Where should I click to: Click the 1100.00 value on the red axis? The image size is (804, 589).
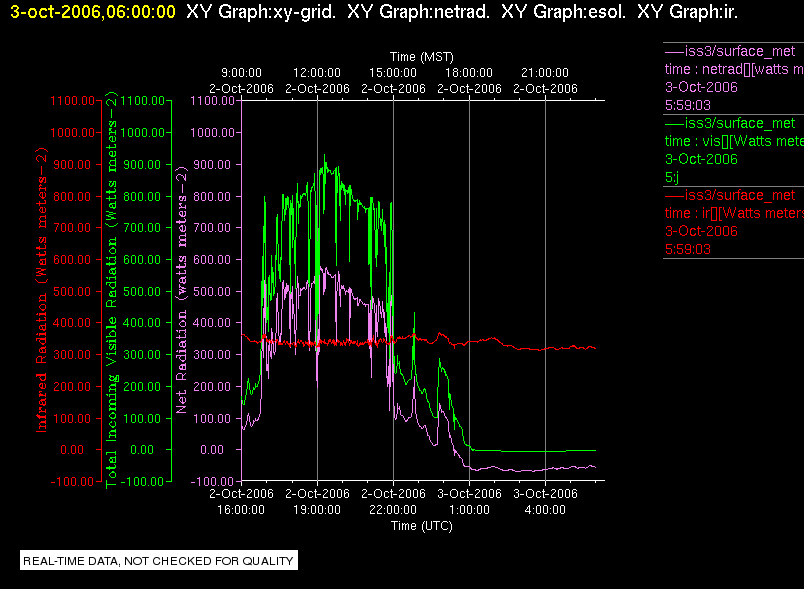coord(72,101)
